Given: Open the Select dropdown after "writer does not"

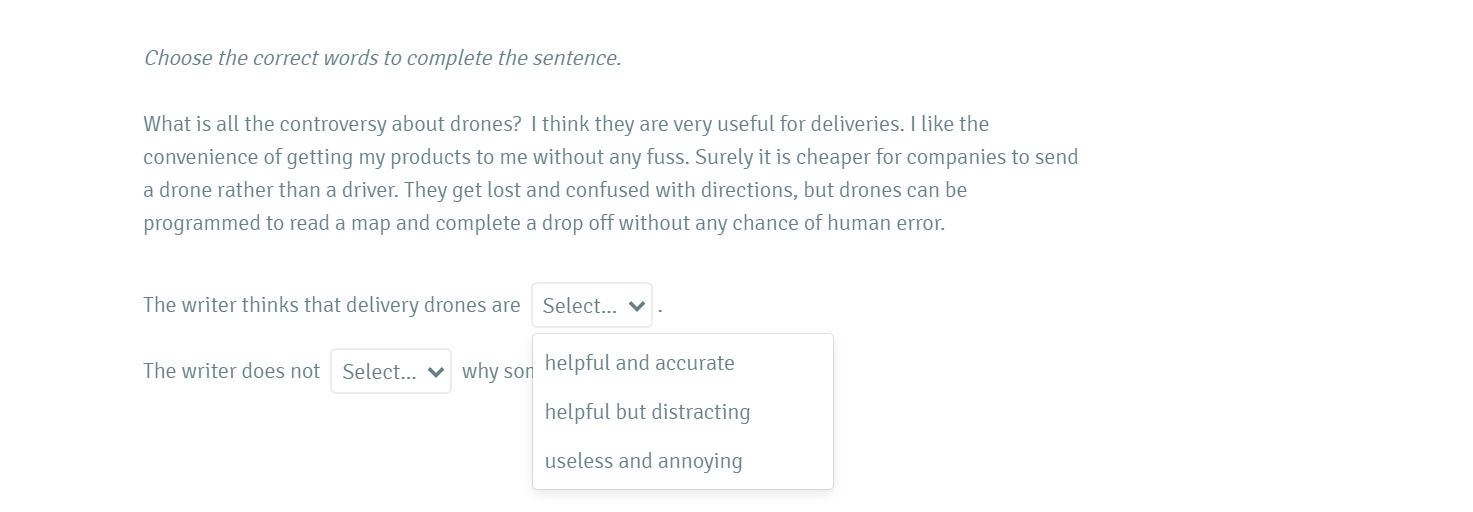Looking at the screenshot, I should (x=390, y=371).
